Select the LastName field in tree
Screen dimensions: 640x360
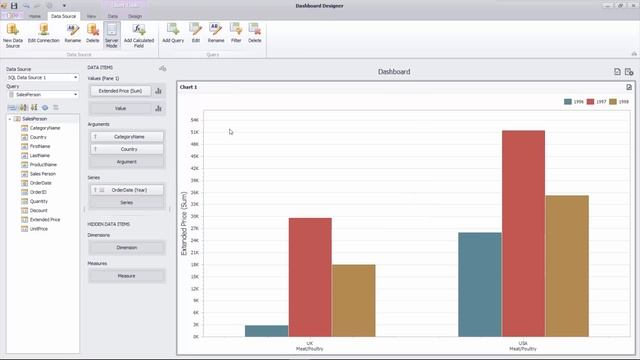(40, 156)
